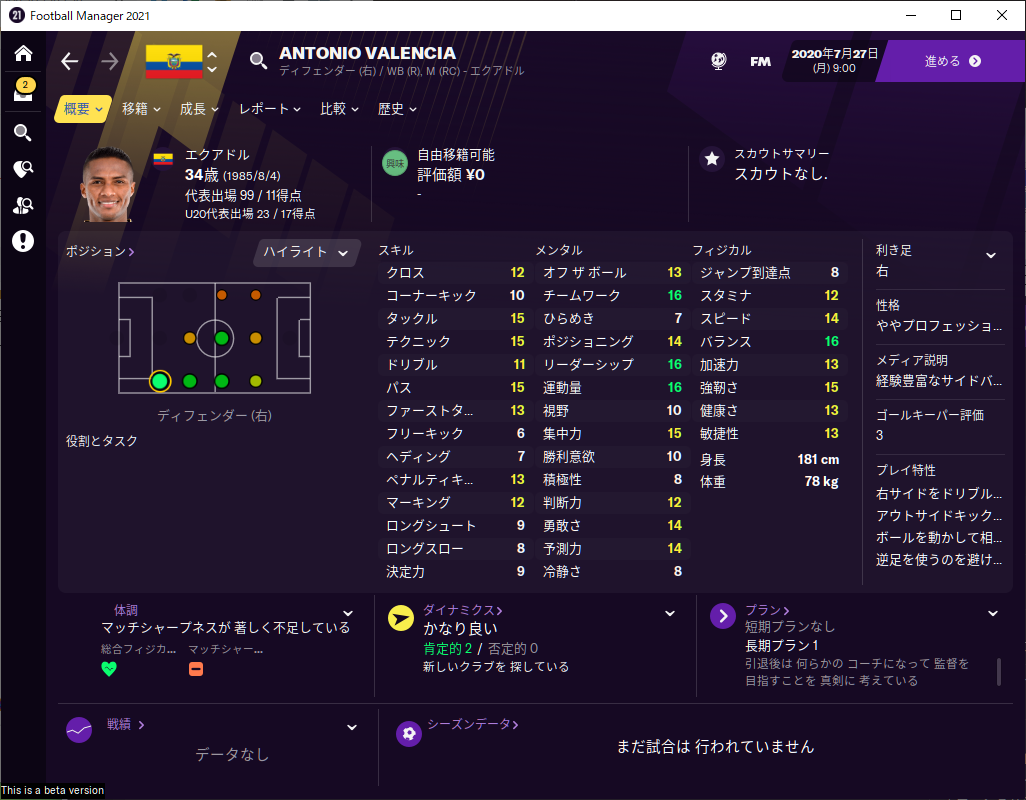This screenshot has width=1026, height=800.
Task: Open the header search magnifier icon
Action: (x=258, y=61)
